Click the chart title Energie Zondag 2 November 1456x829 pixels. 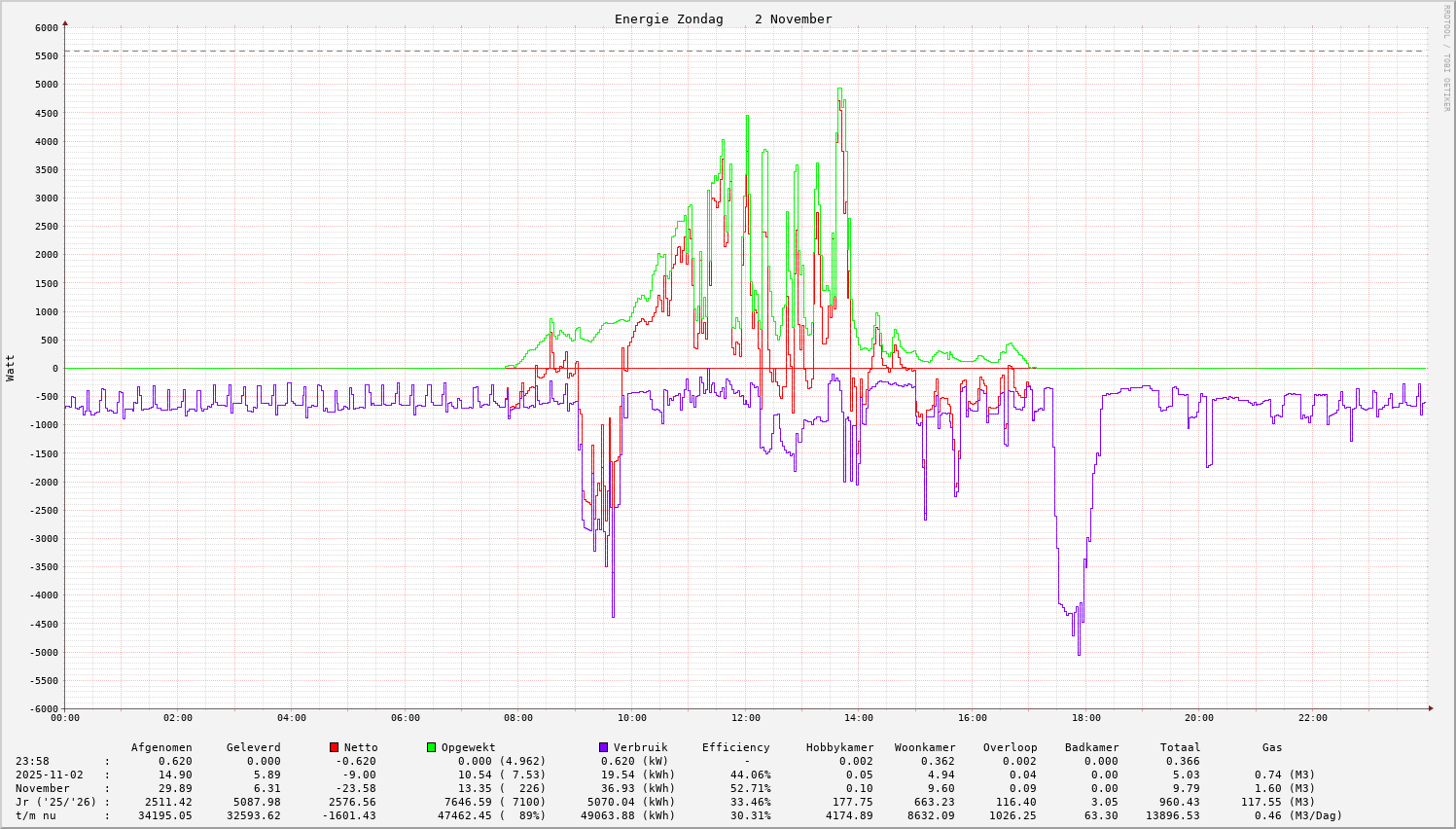tap(723, 19)
